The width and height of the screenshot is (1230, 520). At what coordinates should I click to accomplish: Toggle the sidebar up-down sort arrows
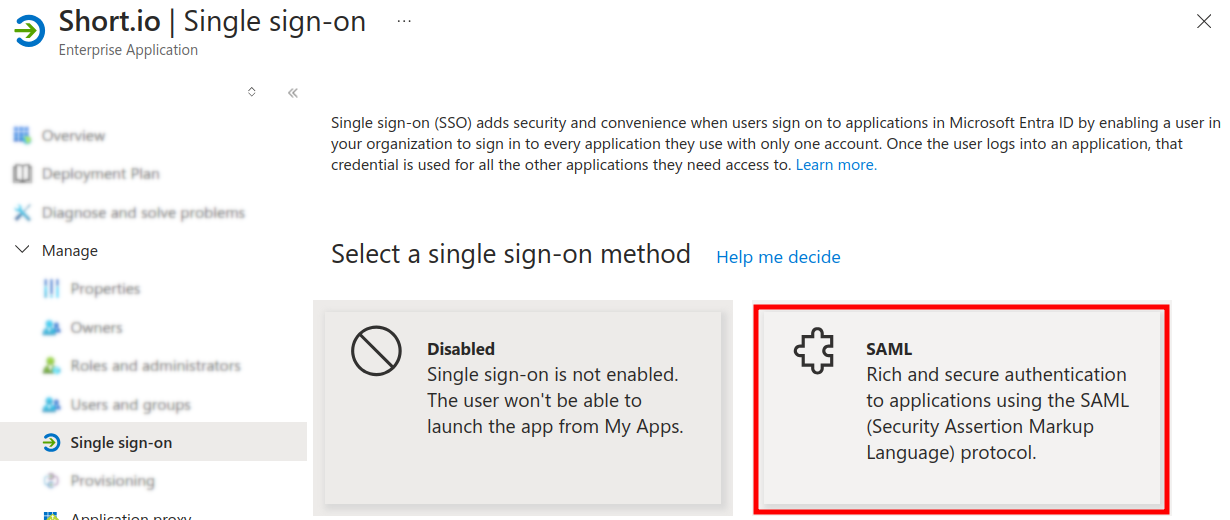pyautogui.click(x=252, y=92)
